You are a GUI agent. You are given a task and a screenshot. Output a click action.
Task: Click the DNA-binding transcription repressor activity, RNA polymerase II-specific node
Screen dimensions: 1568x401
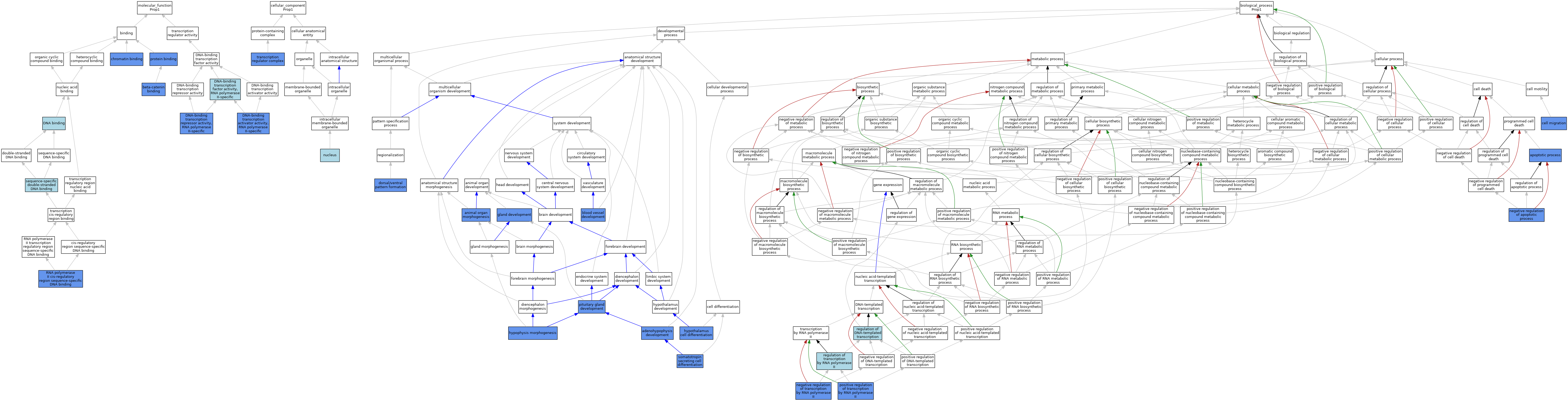[x=197, y=123]
